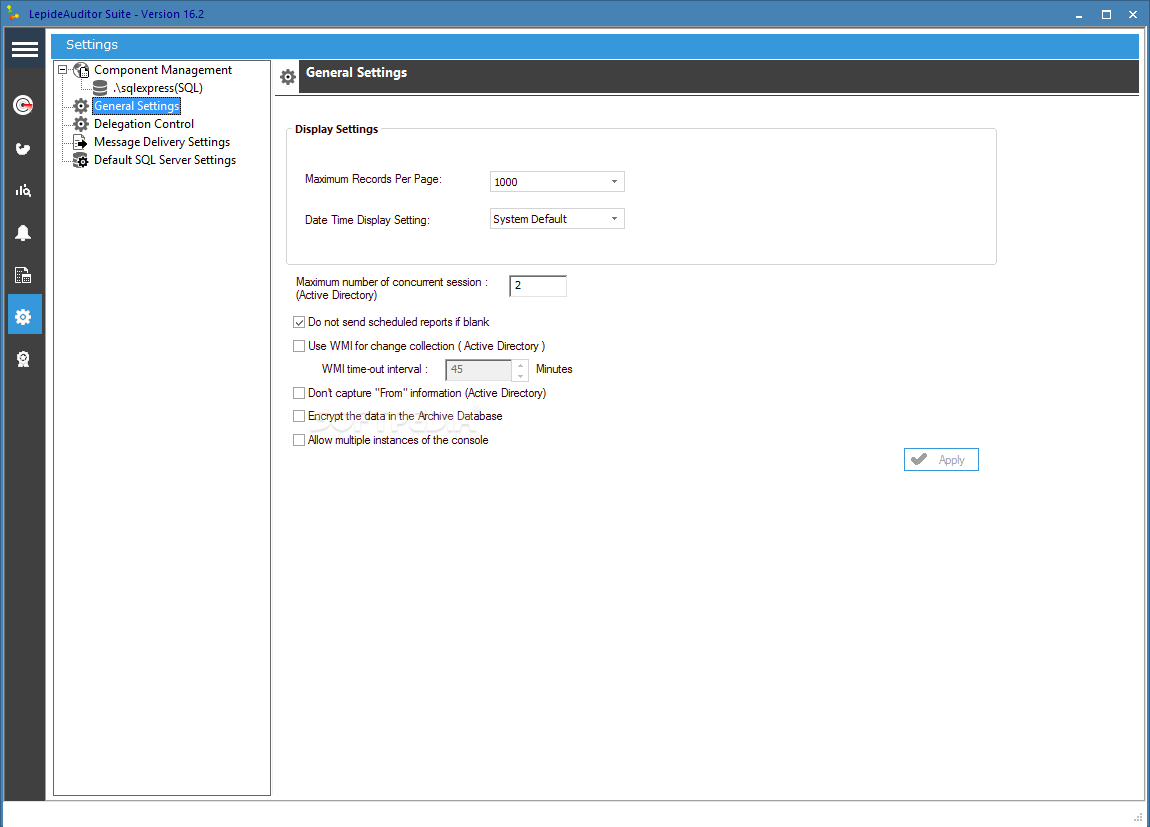Click the LepideAuditor title bar app icon
This screenshot has height=827, width=1150.
tap(13, 13)
